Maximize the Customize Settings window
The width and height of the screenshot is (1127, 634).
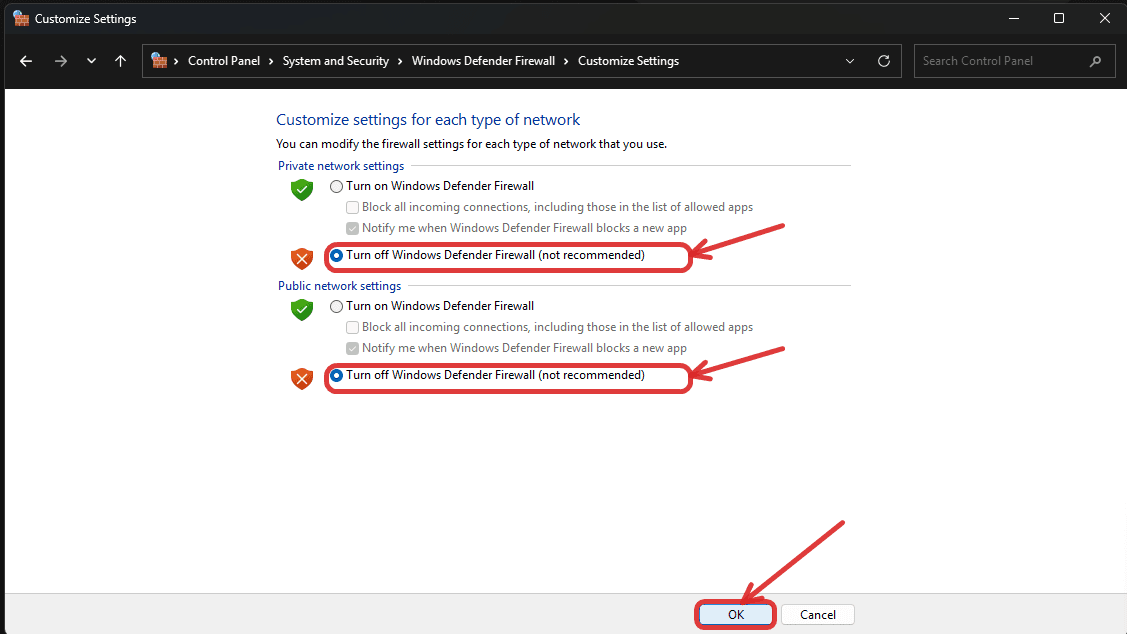click(1059, 19)
